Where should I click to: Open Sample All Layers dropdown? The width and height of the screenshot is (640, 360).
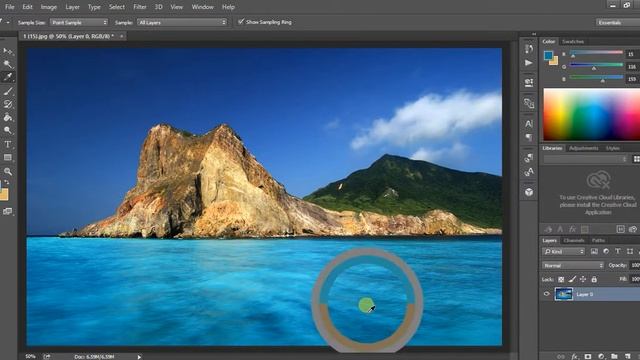(182, 22)
